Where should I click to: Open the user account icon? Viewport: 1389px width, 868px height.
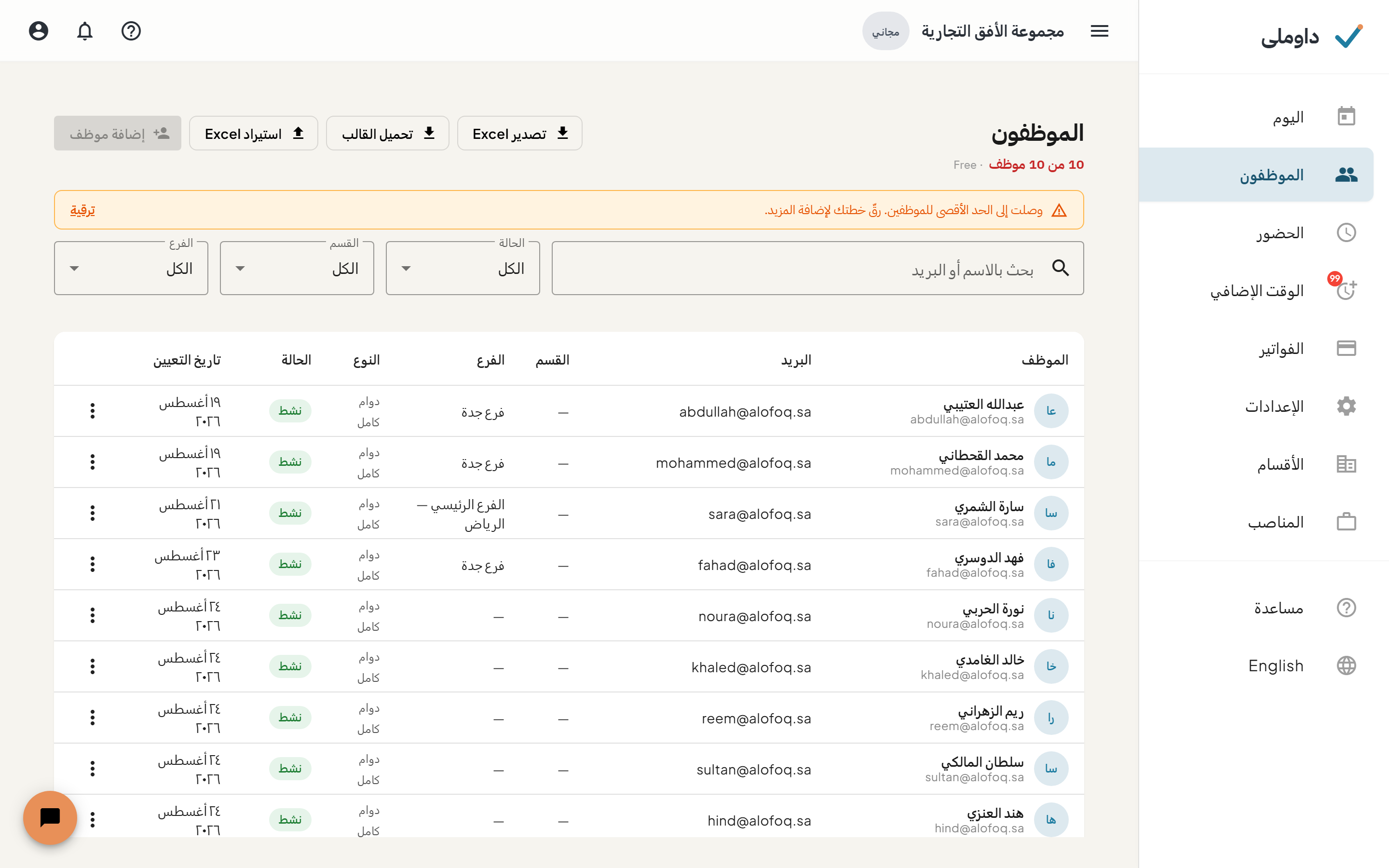pos(39,30)
